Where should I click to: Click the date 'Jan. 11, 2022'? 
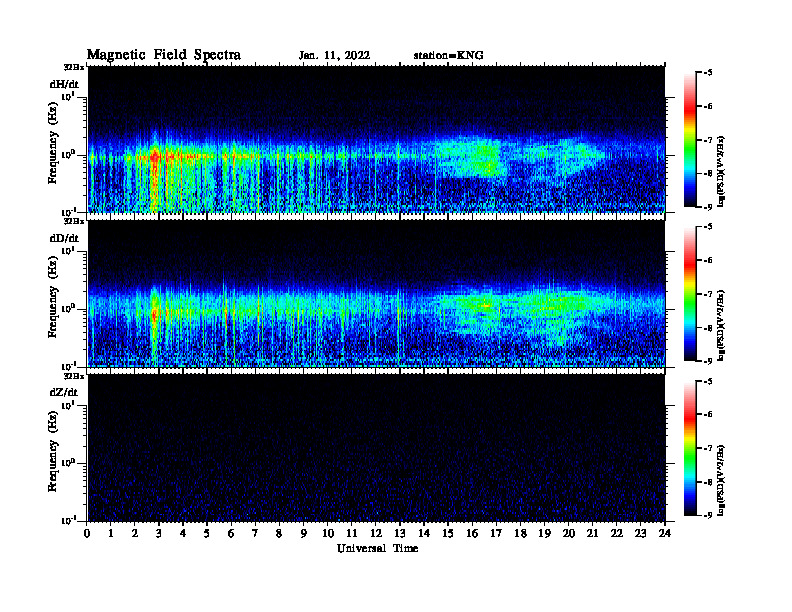click(334, 56)
